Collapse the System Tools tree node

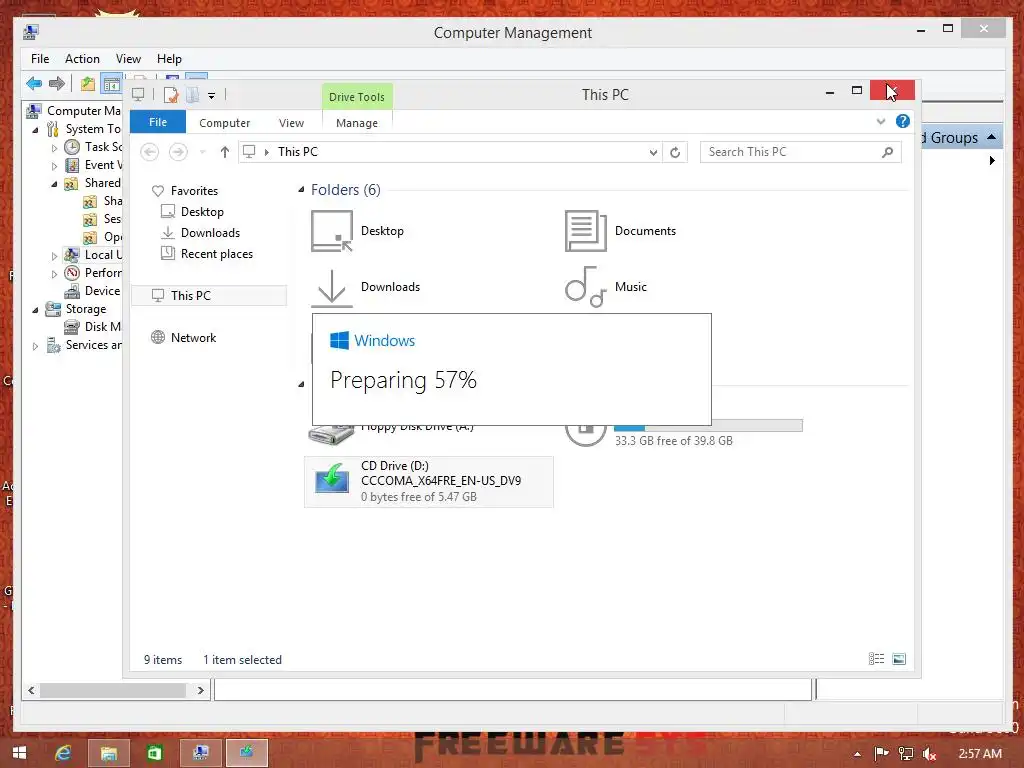pos(35,130)
